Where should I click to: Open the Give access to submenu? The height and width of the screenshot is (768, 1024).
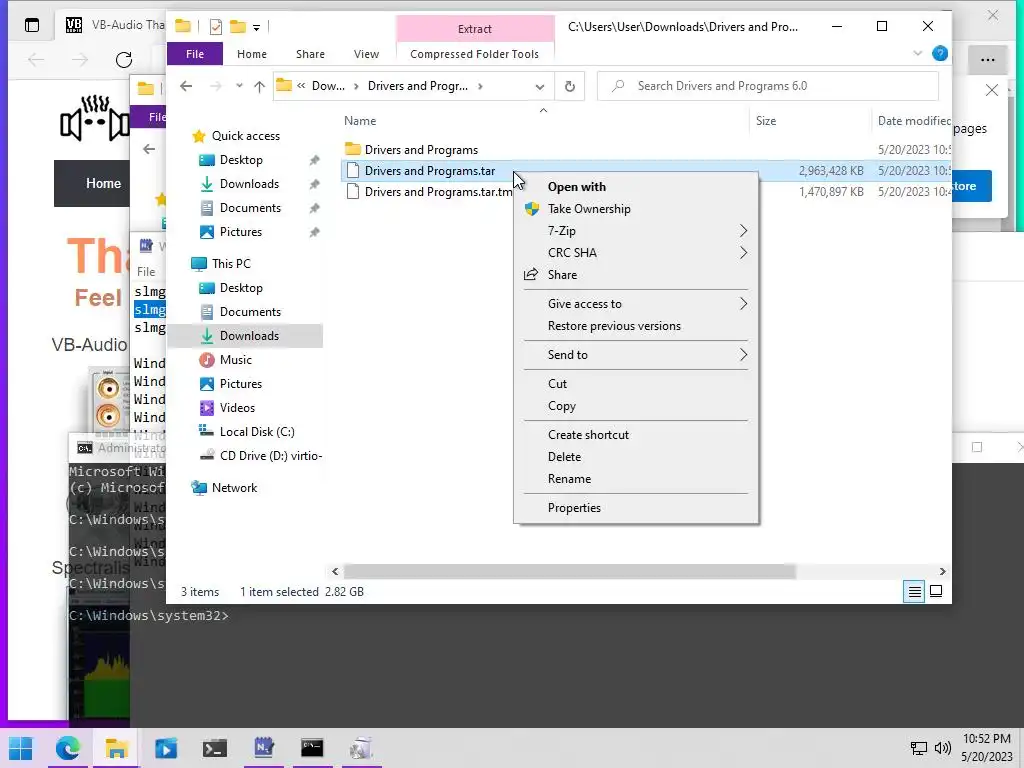(636, 304)
